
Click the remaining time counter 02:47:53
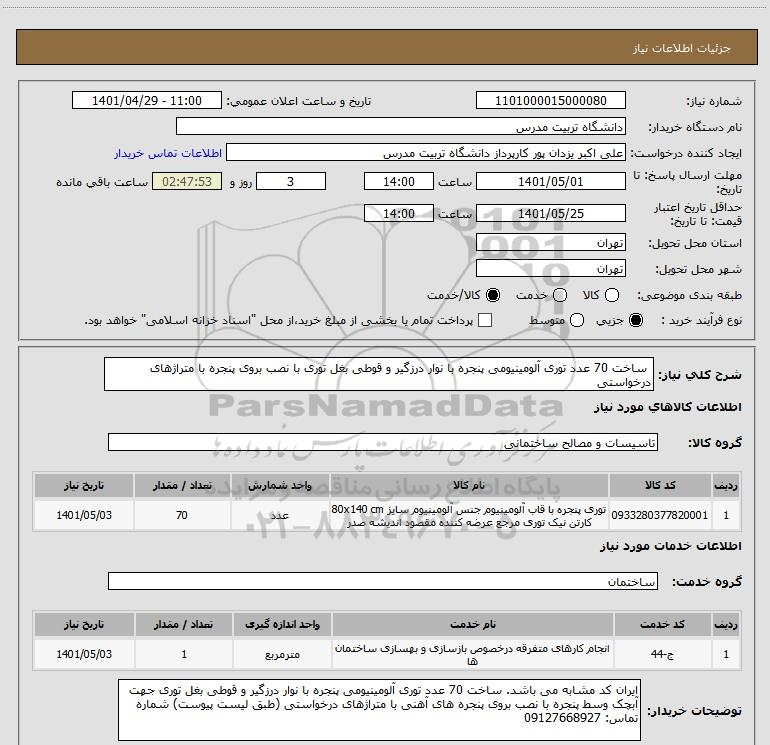click(x=187, y=181)
